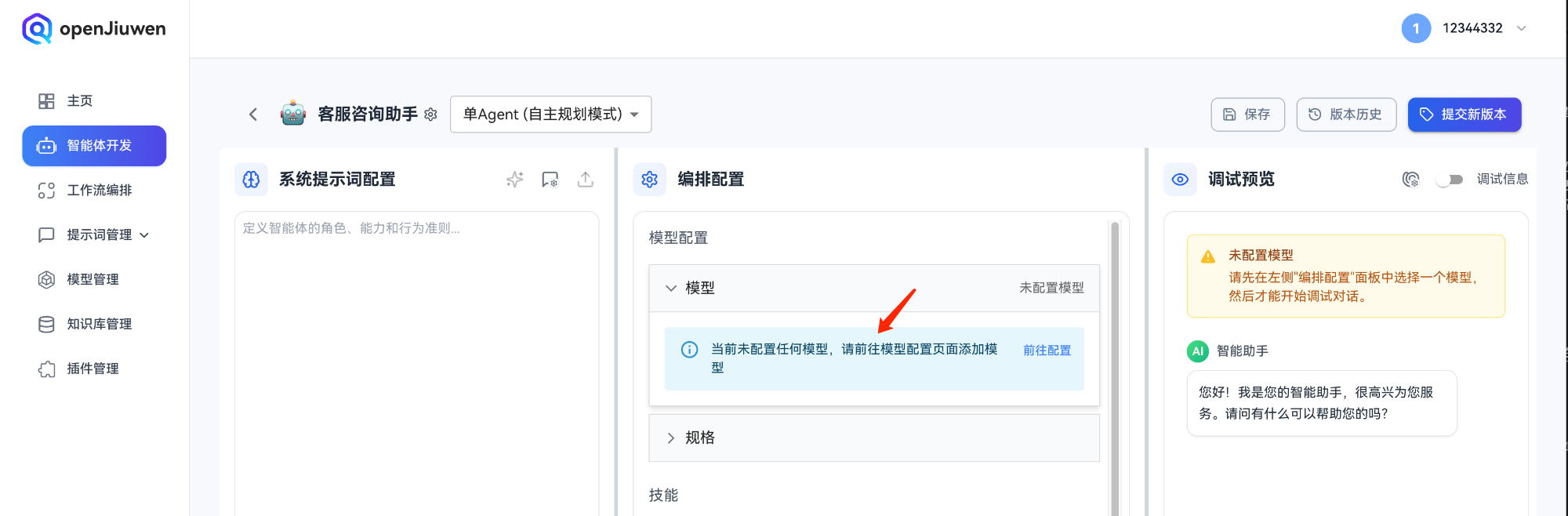Click the 模型管理 cube icon

coord(46,280)
